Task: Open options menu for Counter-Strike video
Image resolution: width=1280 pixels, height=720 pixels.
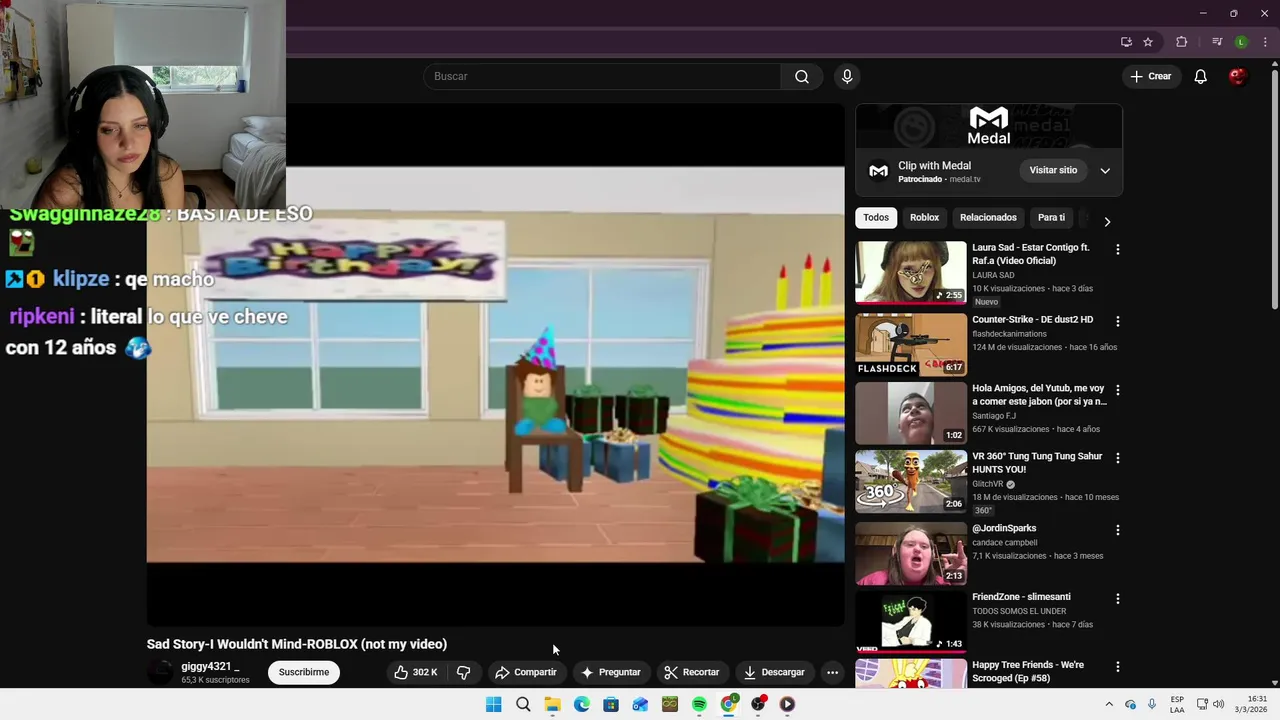Action: pos(1117,321)
